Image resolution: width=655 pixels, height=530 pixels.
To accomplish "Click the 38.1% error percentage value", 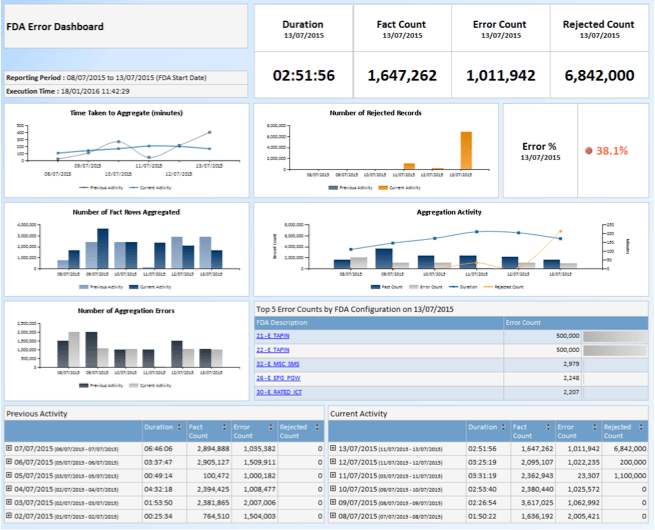I will coord(612,151).
